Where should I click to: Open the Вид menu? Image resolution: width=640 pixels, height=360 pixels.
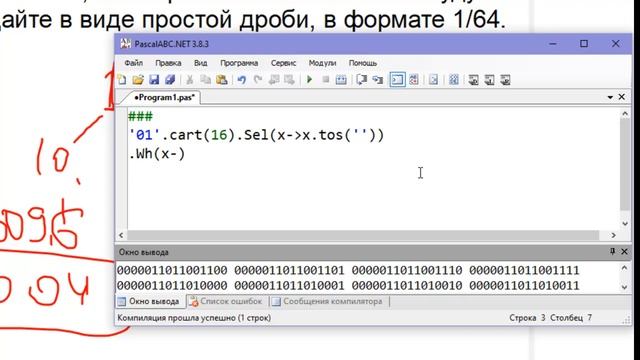coord(200,63)
